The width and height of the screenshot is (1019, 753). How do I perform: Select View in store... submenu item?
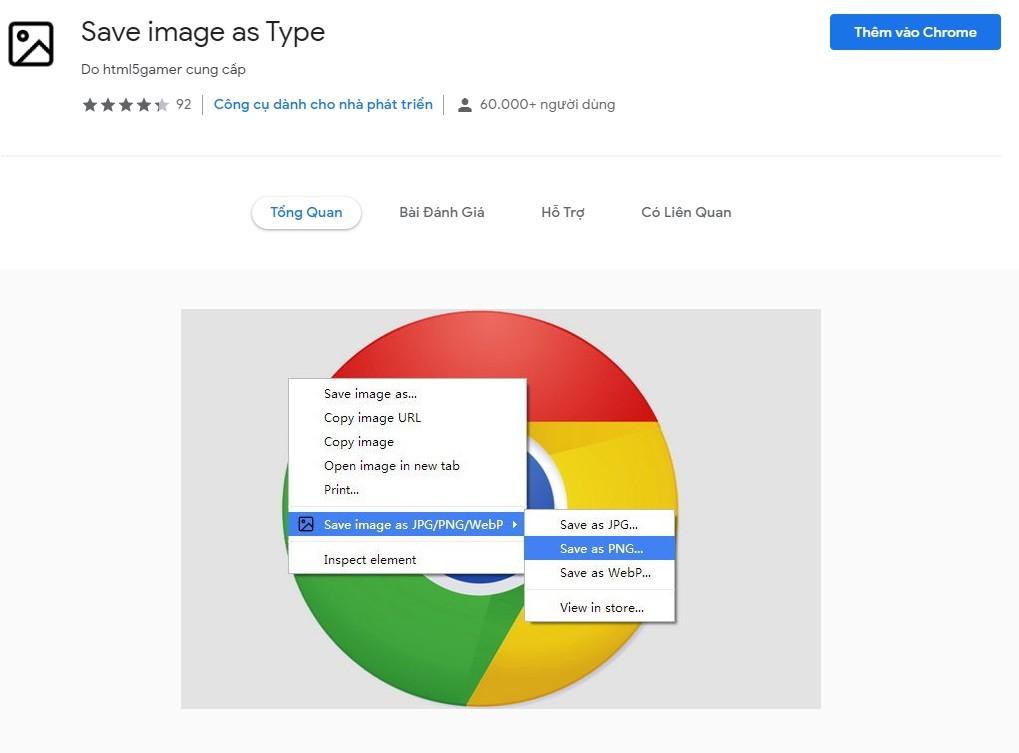tap(599, 607)
